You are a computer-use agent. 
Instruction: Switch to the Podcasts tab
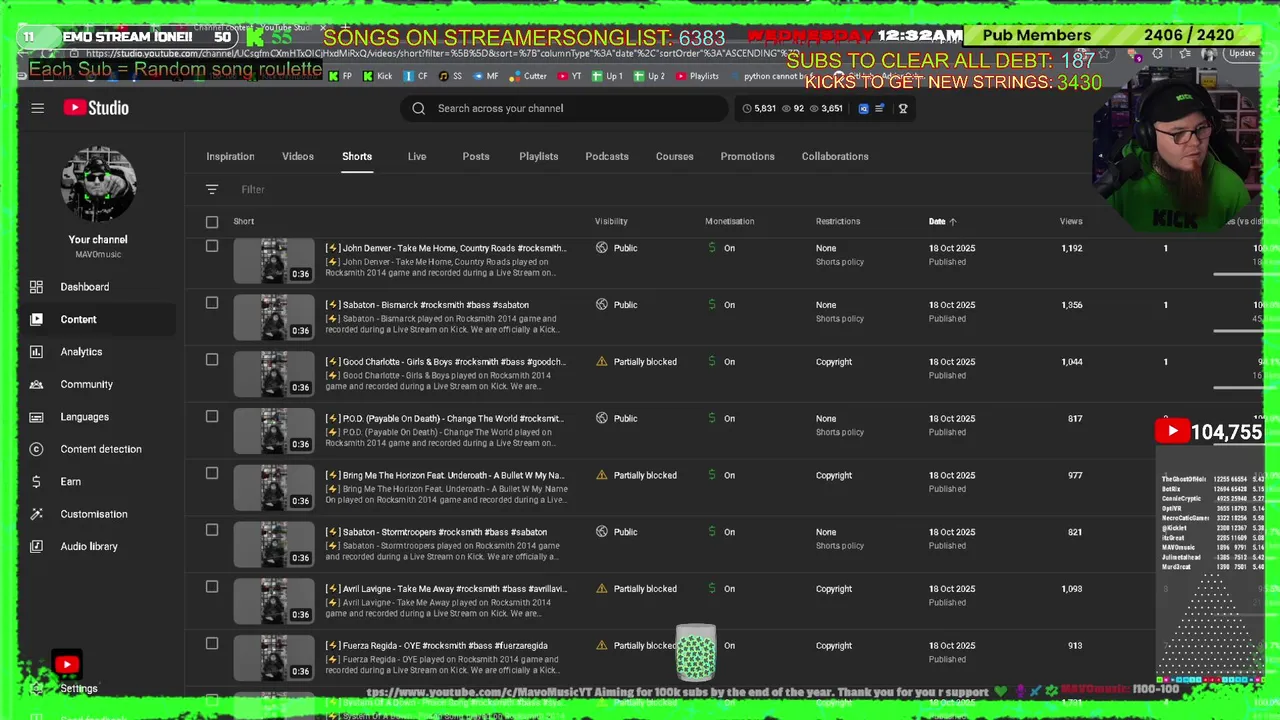(607, 156)
